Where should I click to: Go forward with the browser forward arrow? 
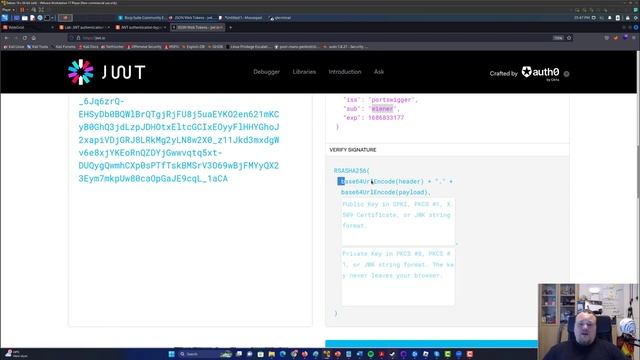click(x=16, y=38)
